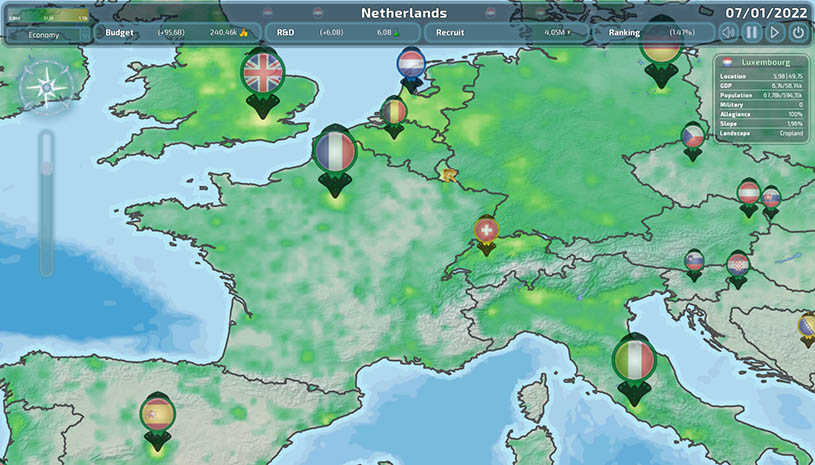The height and width of the screenshot is (465, 815).
Task: Click the compass rose control
Action: coord(45,86)
